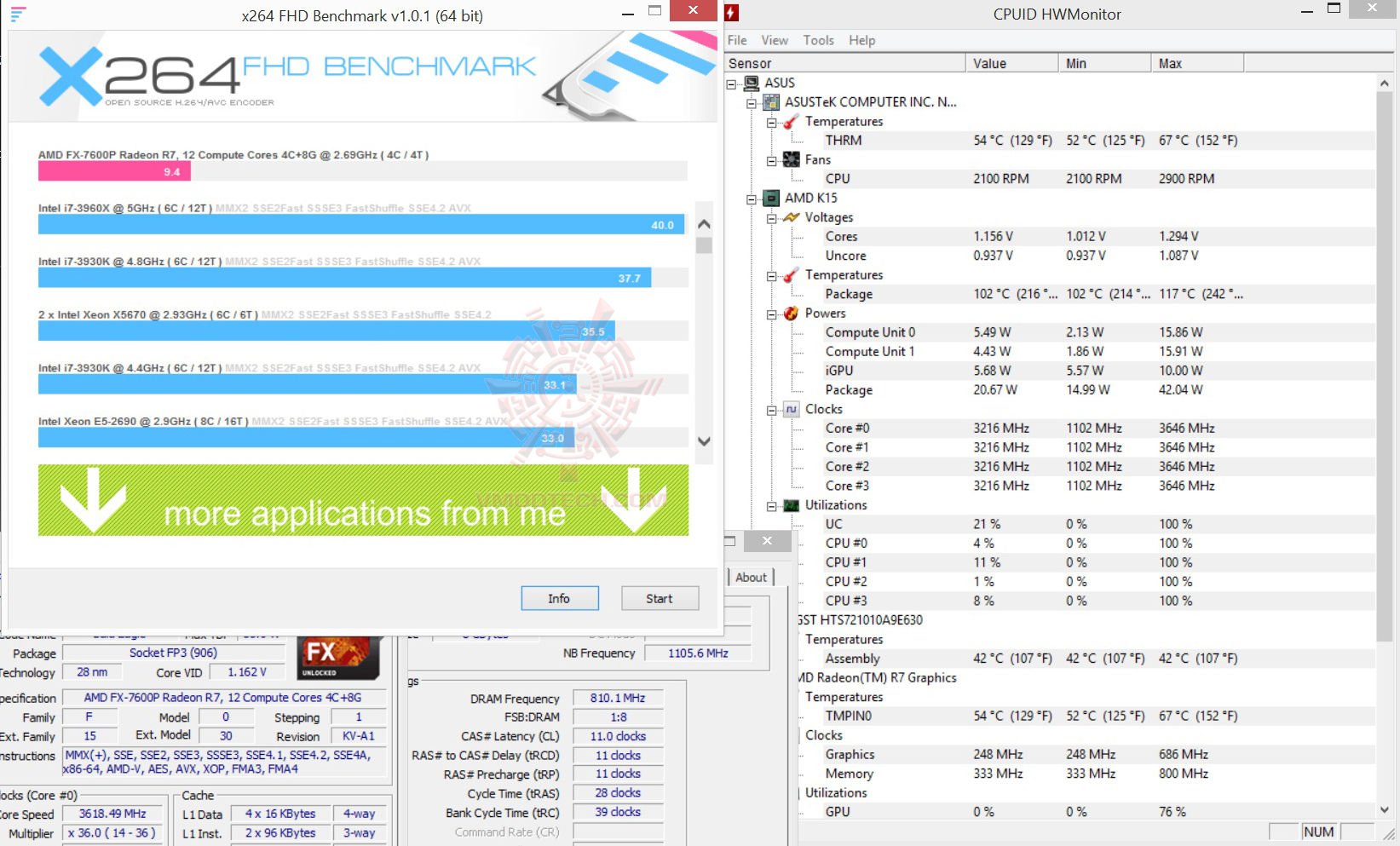Start the x264 benchmark

click(x=660, y=598)
